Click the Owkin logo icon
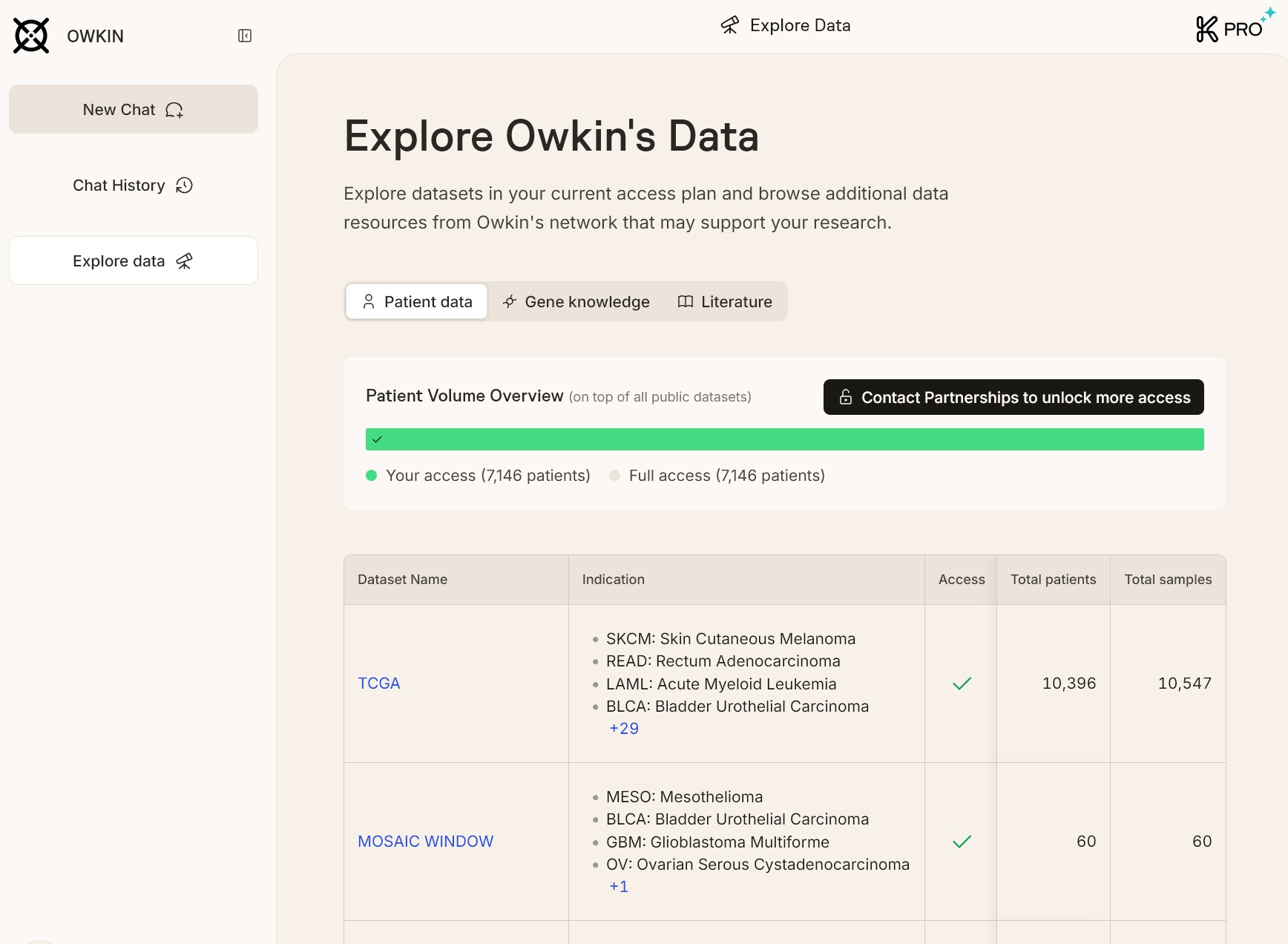Screen dimensions: 1288x944 31,36
